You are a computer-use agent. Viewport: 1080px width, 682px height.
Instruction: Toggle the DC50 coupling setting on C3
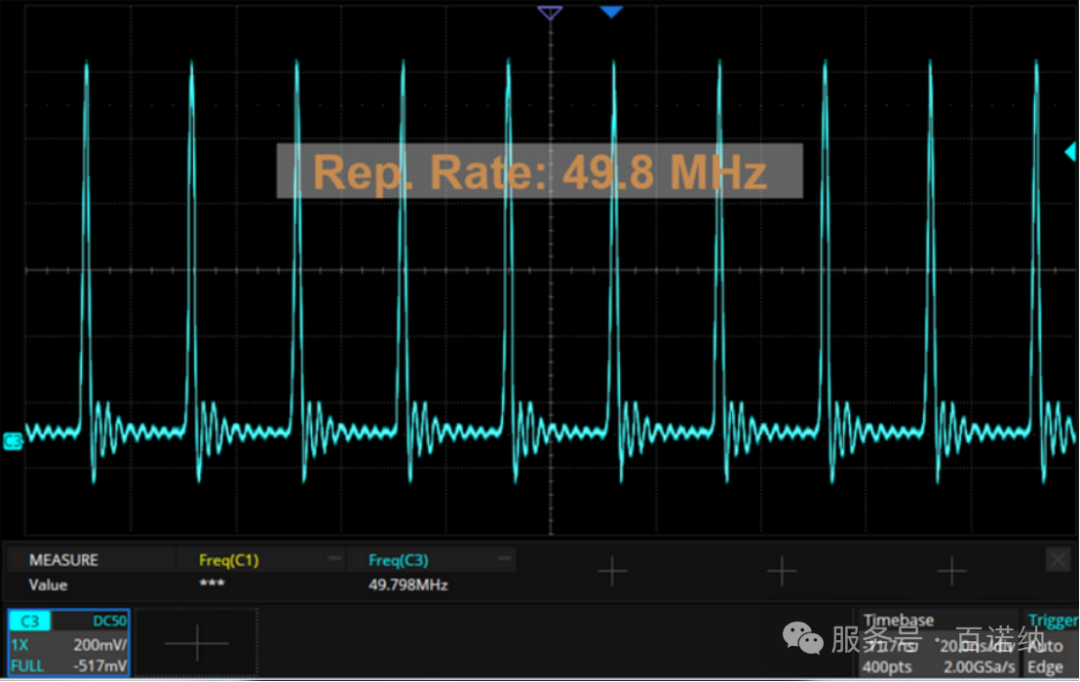click(x=106, y=621)
